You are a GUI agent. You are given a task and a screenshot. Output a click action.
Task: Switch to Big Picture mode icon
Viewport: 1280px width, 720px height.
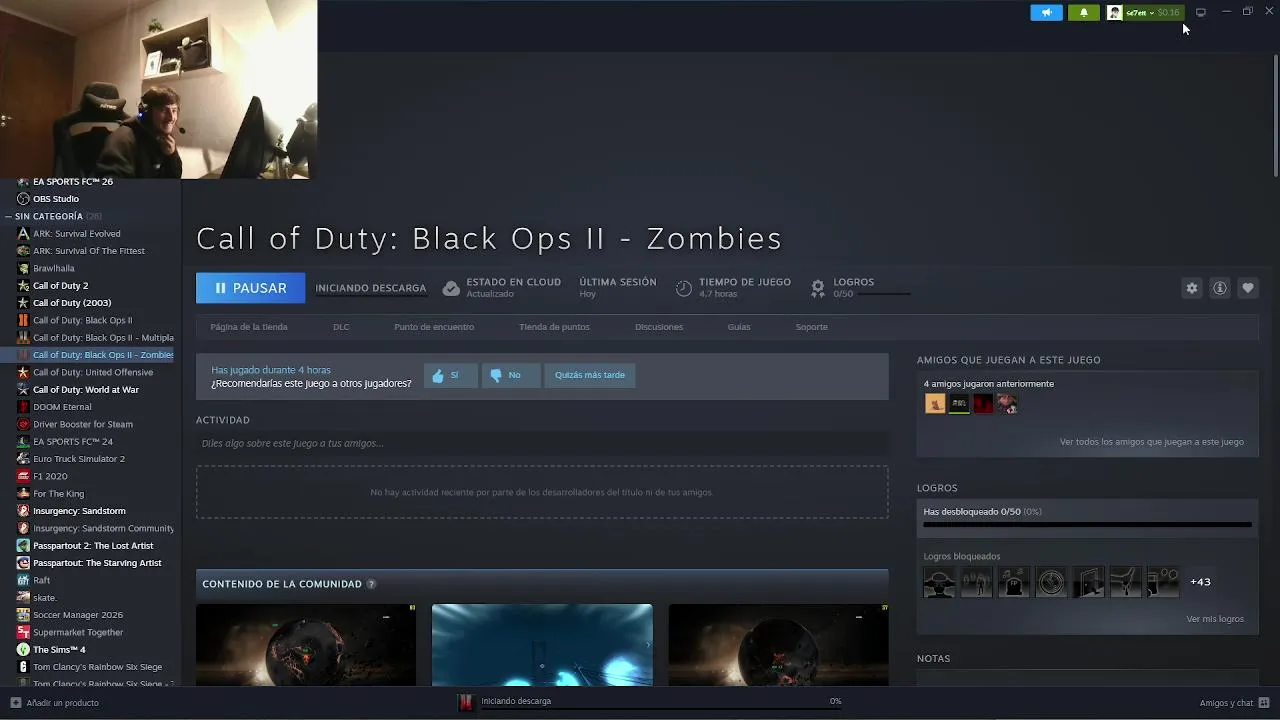pos(1201,12)
